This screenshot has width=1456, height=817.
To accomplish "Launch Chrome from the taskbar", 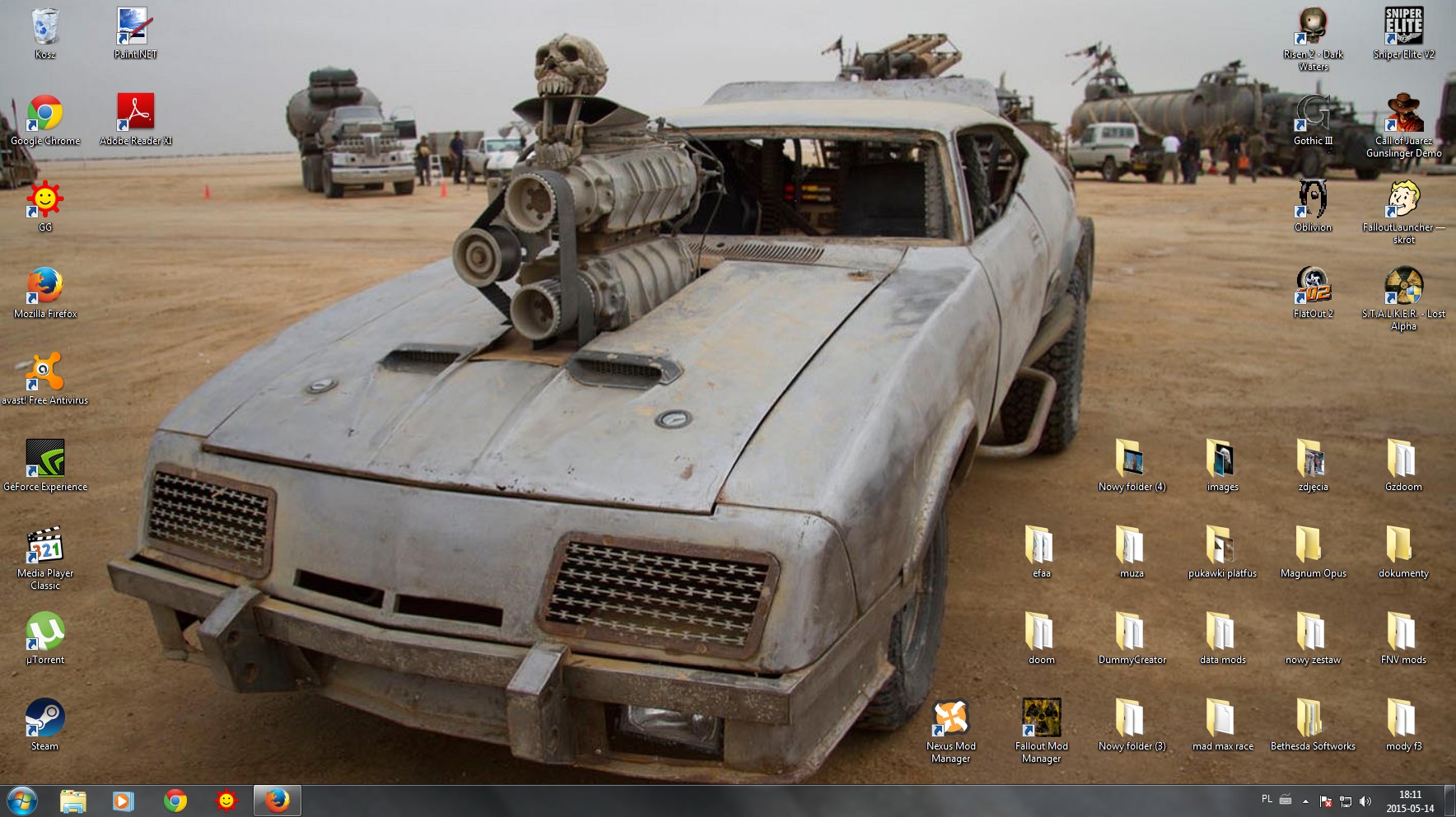I will (x=175, y=801).
